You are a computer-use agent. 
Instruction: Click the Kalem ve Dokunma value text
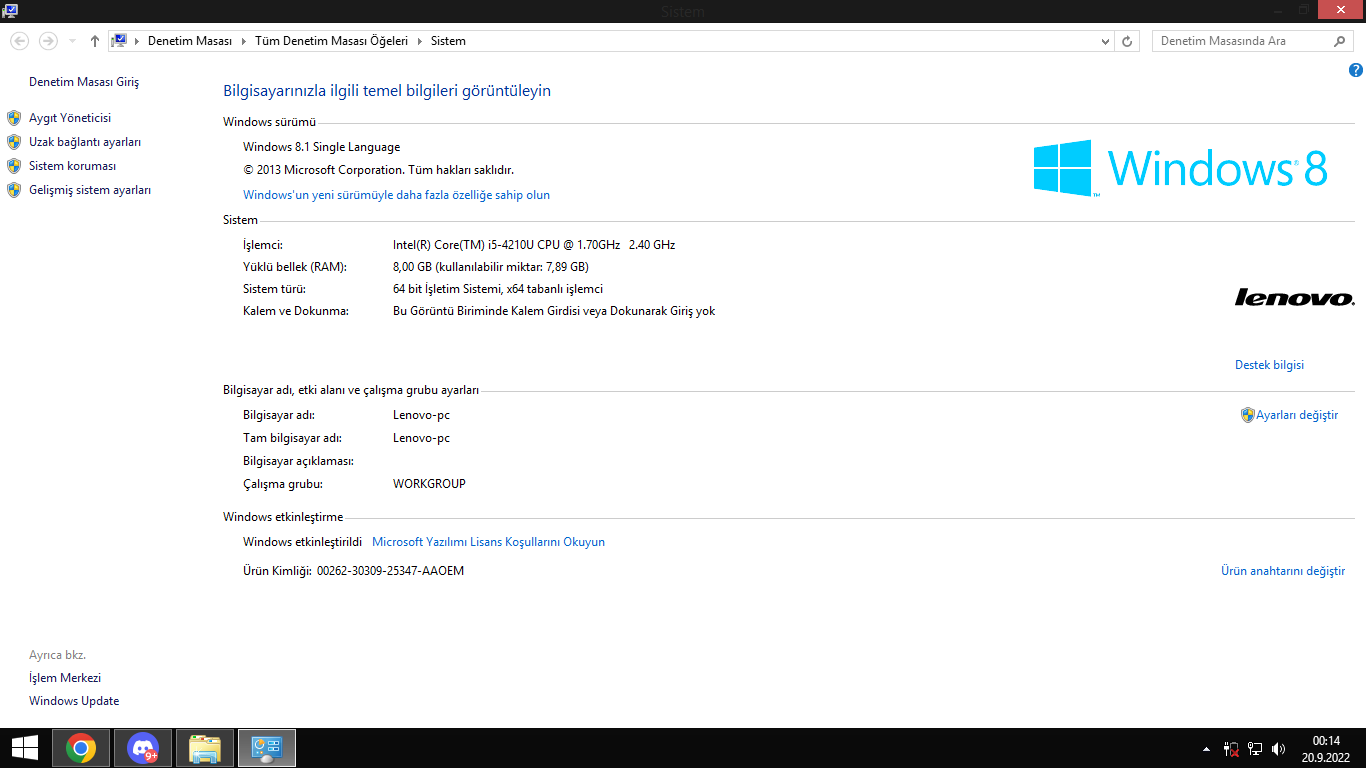click(x=554, y=311)
